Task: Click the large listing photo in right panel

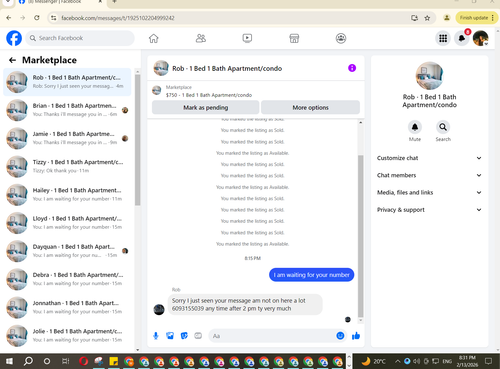Action: tap(429, 75)
